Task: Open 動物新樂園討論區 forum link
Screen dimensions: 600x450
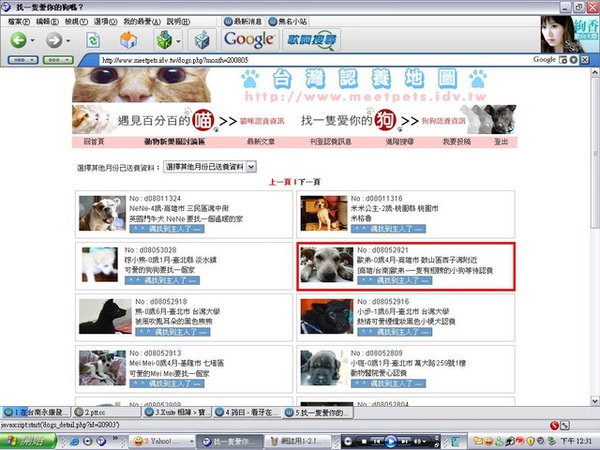Action: pyautogui.click(x=174, y=142)
